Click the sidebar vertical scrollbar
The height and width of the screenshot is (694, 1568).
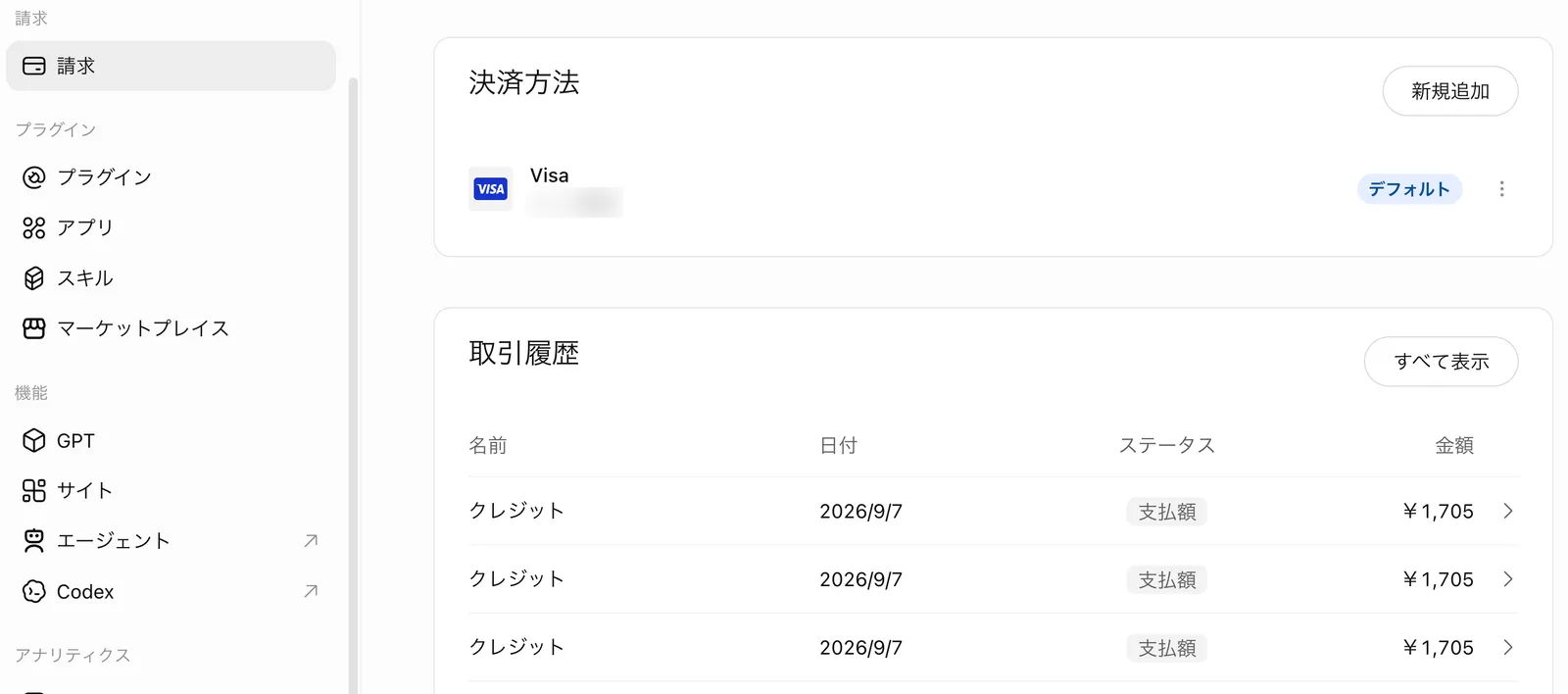353,384
